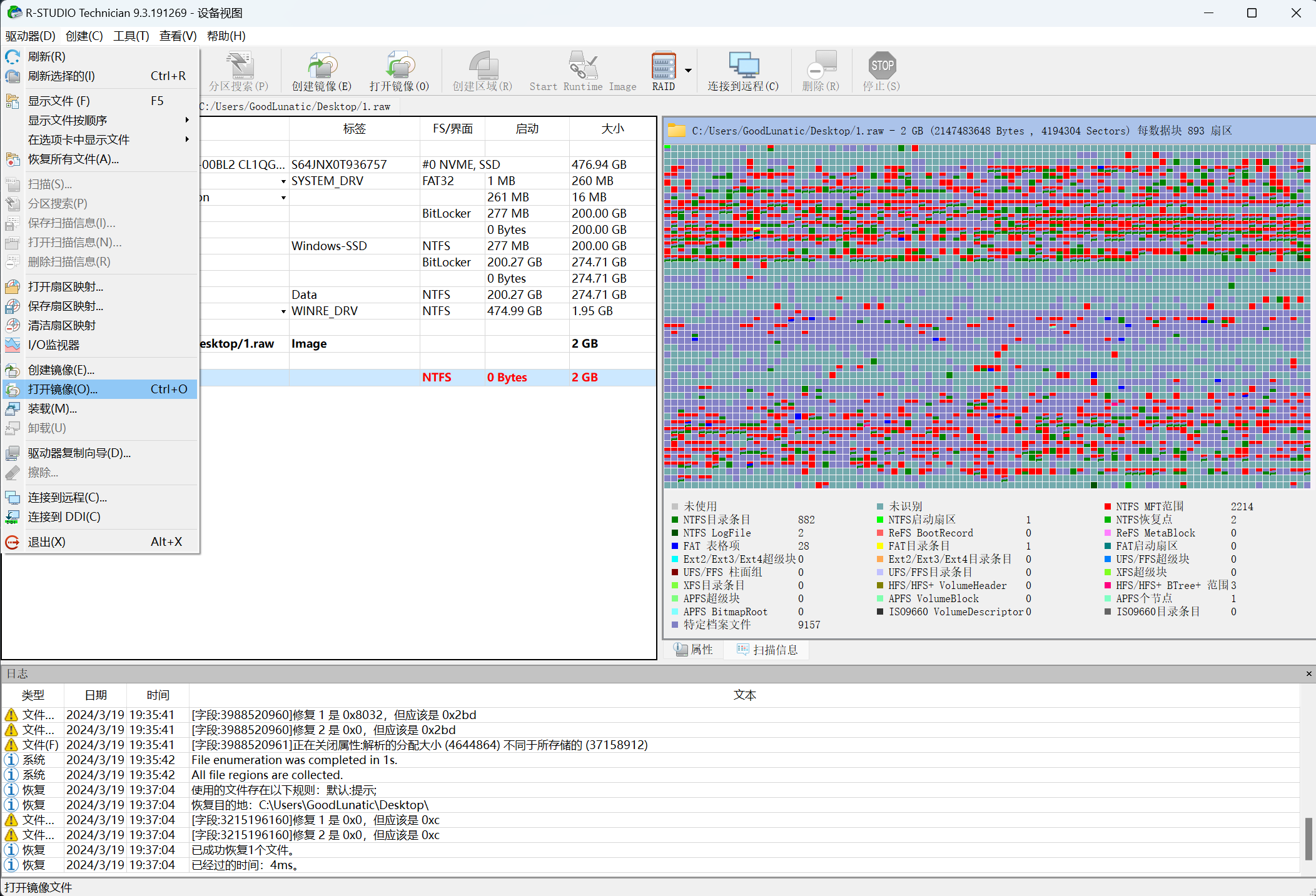Click the 文本 log column header

pyautogui.click(x=744, y=695)
